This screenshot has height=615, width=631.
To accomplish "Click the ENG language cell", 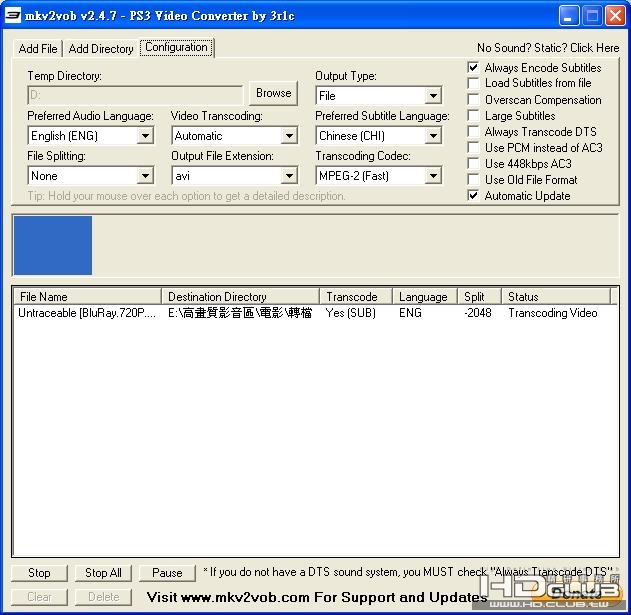I will [x=410, y=313].
